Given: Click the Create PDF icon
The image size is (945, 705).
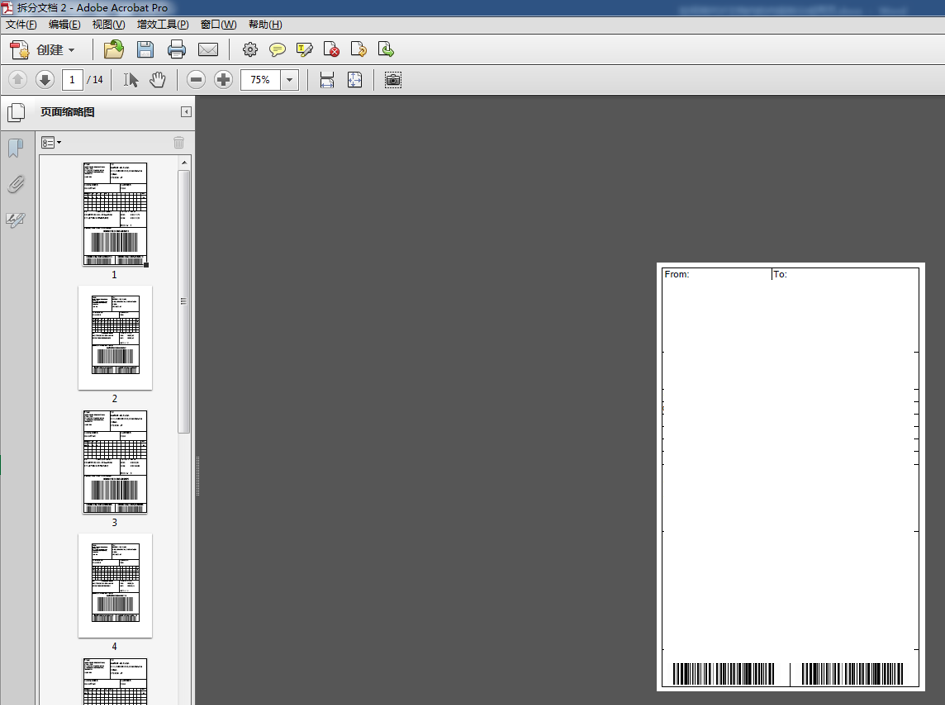Looking at the screenshot, I should coord(19,49).
